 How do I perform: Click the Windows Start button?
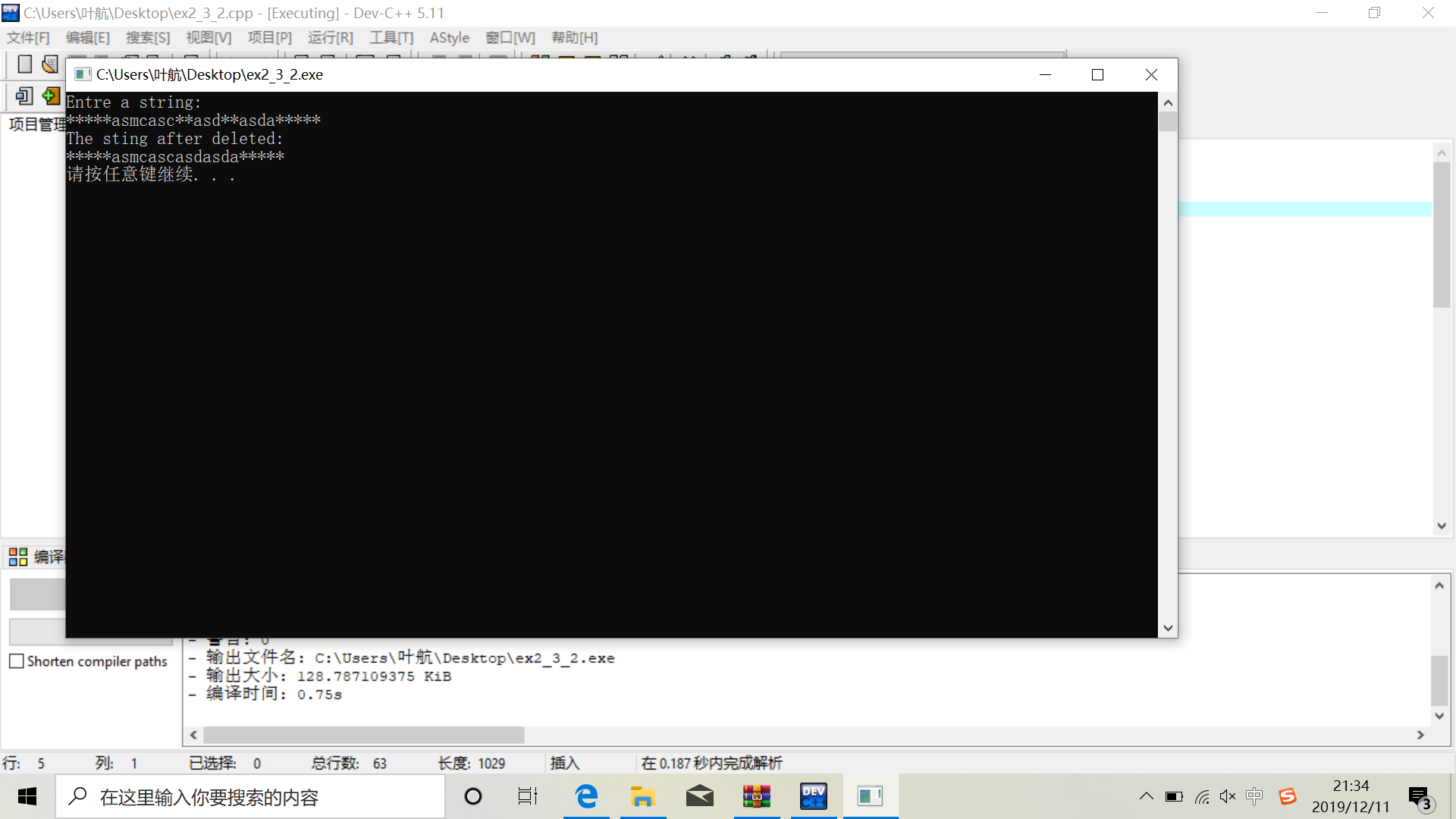(x=27, y=796)
